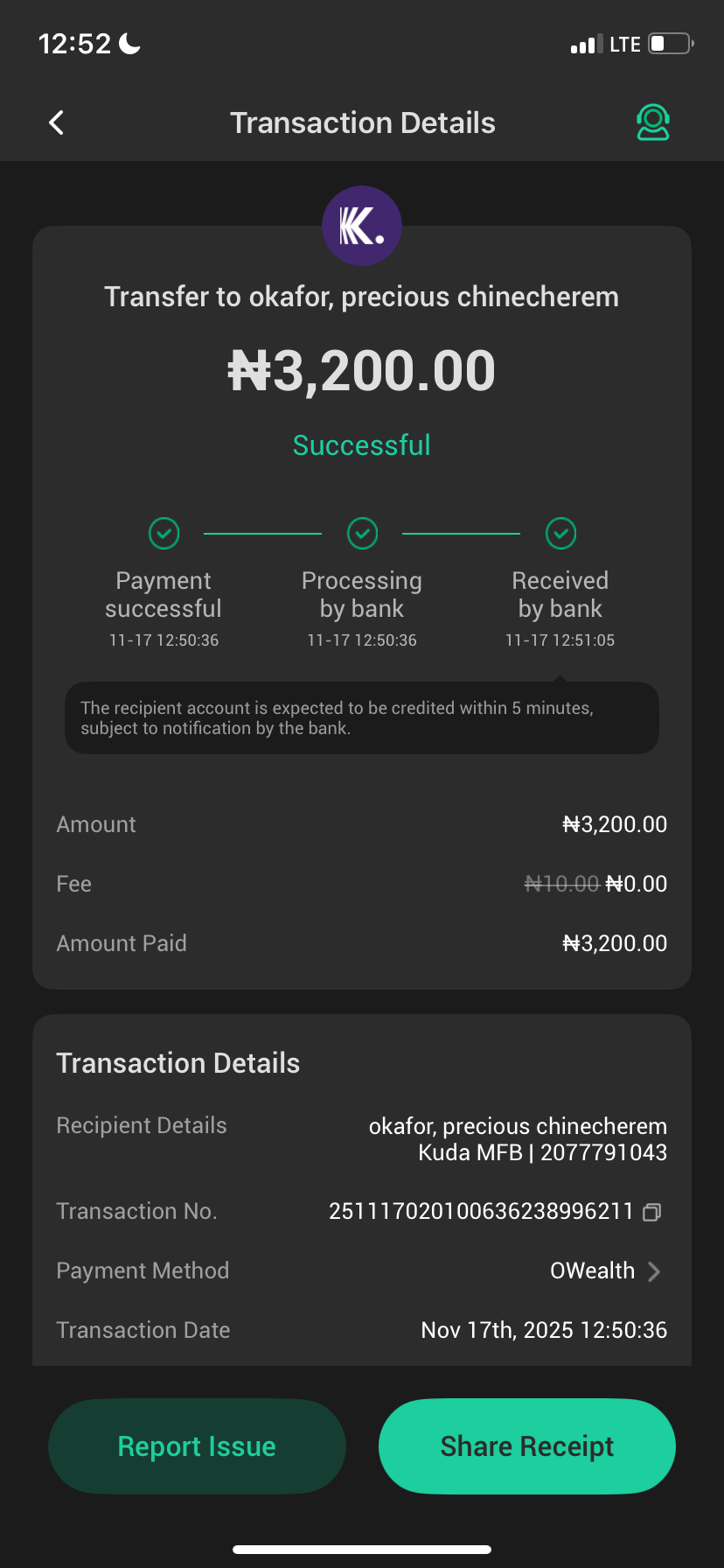The width and height of the screenshot is (724, 1568).
Task: Tap the Transaction Details page title
Action: pyautogui.click(x=362, y=122)
